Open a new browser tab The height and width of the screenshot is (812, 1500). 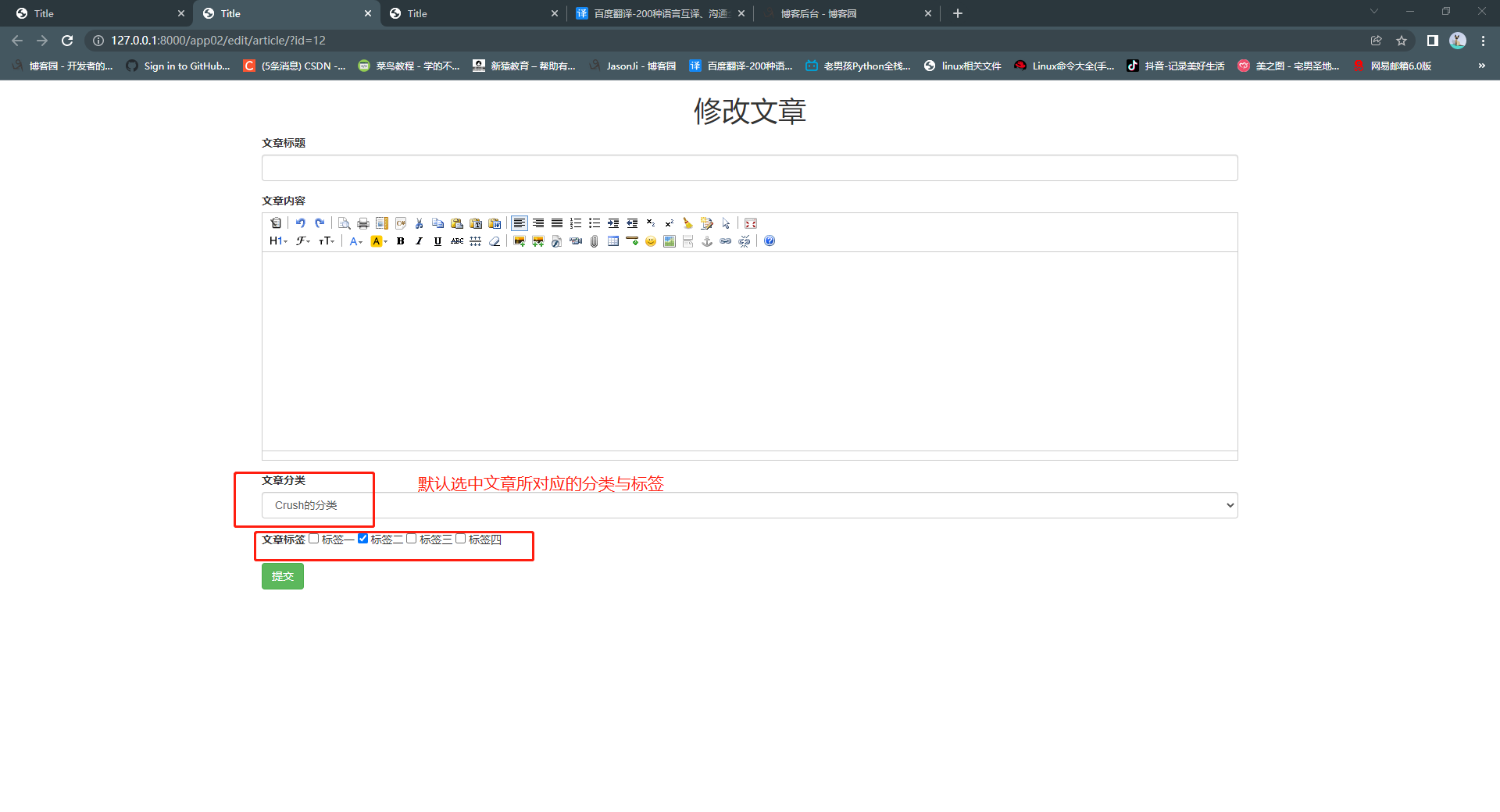tap(957, 13)
